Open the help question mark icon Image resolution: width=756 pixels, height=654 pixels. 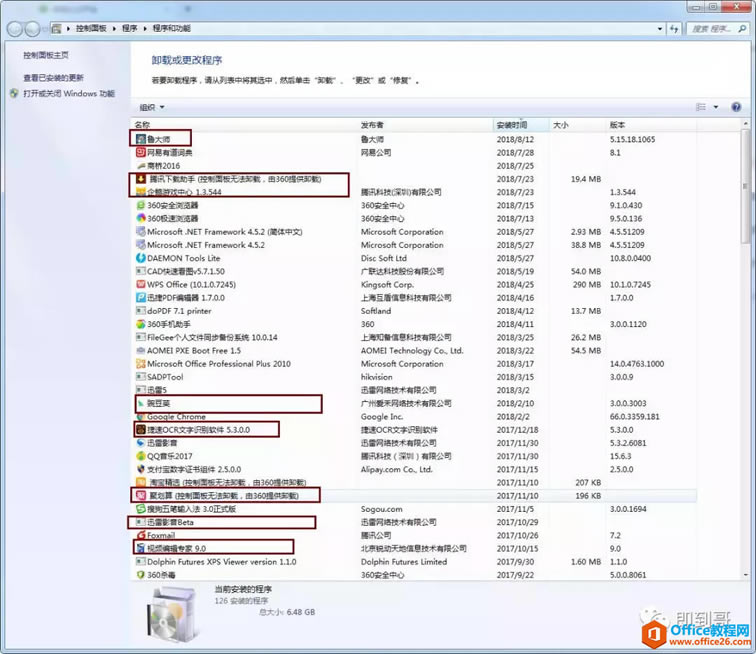coord(736,107)
